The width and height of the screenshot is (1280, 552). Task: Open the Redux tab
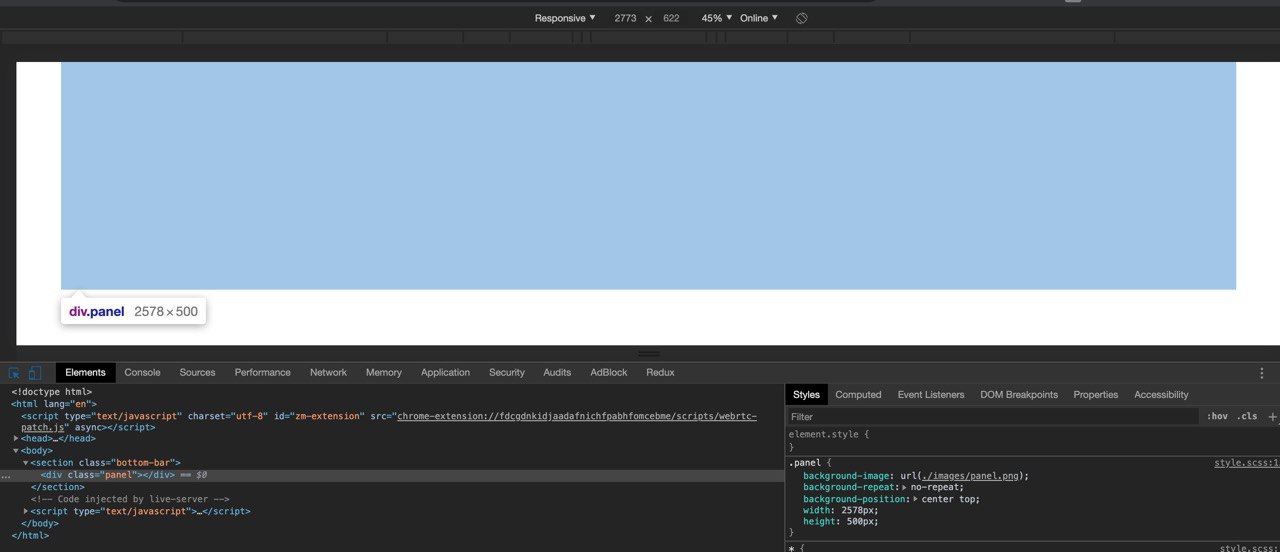coord(660,372)
